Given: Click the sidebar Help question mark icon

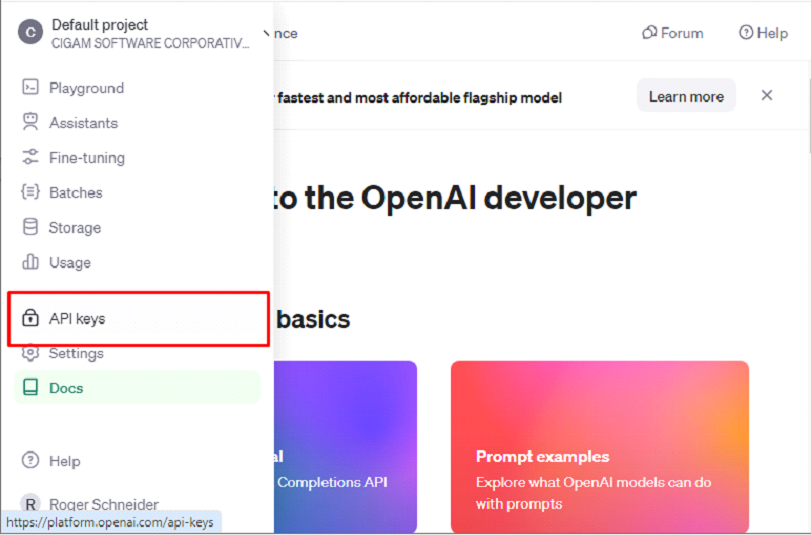Looking at the screenshot, I should pos(31,460).
